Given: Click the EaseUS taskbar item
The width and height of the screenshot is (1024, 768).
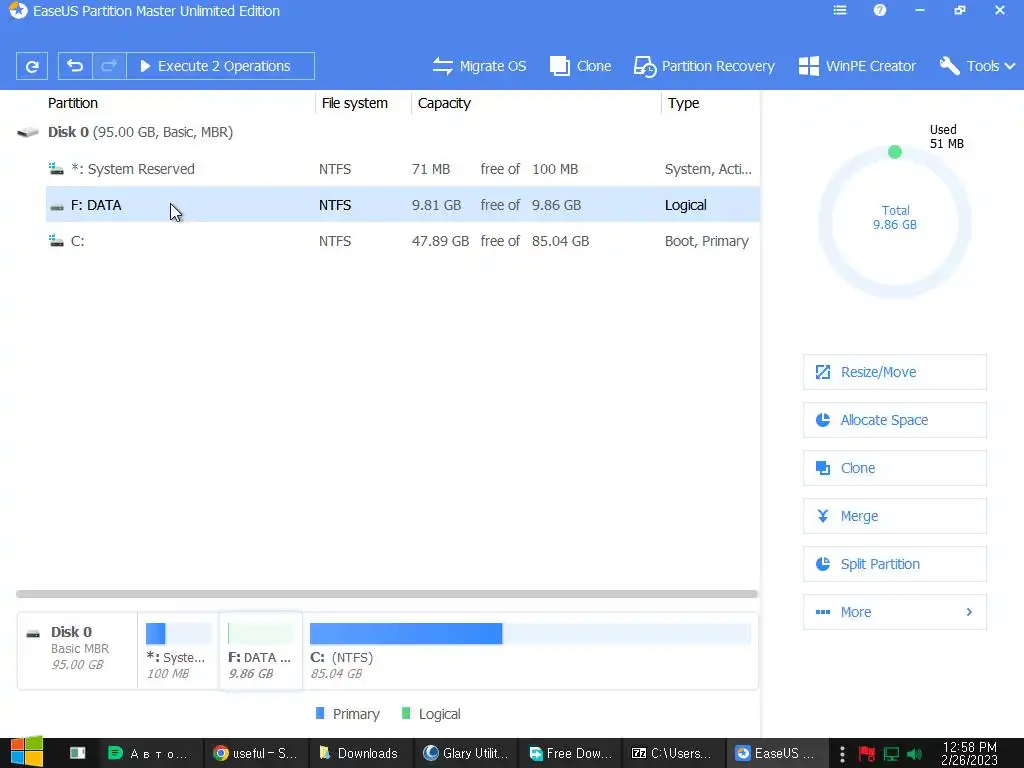Looking at the screenshot, I should (x=777, y=753).
